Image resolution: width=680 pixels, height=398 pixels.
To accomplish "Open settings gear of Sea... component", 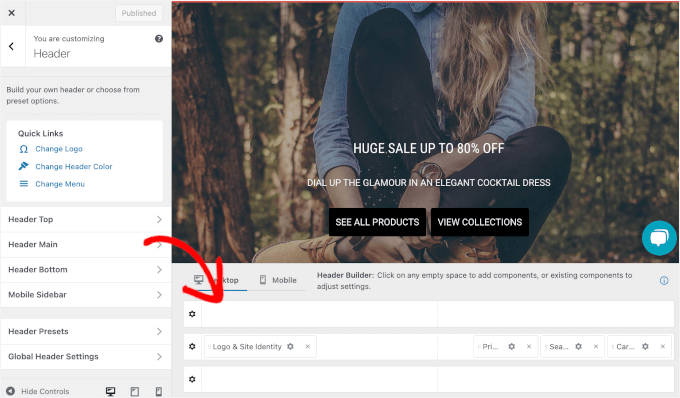I will (579, 346).
